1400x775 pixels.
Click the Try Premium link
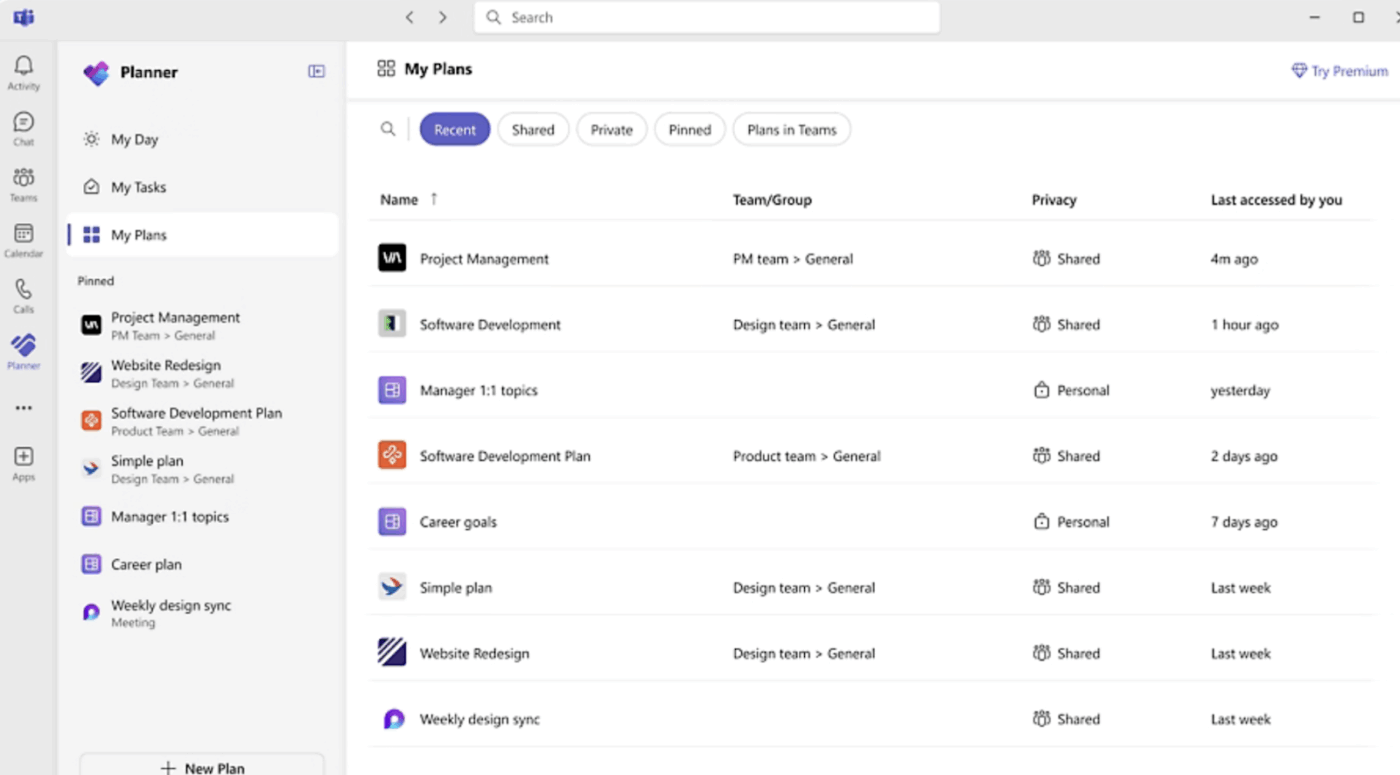pos(1340,71)
